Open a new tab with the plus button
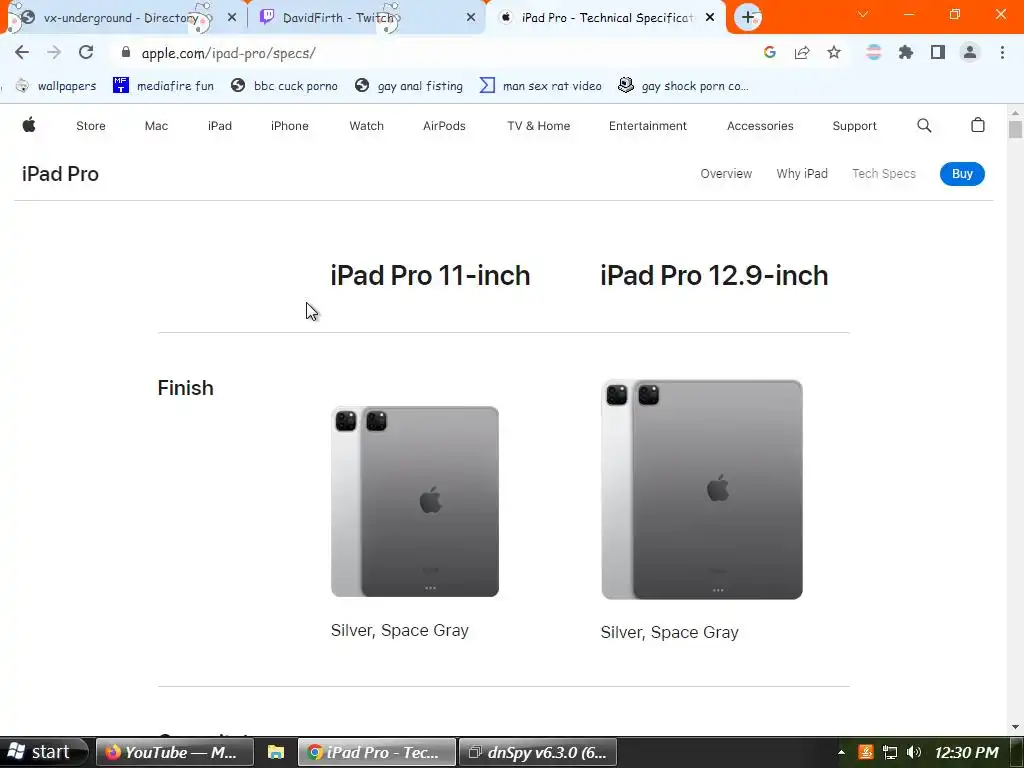This screenshot has height=768, width=1024. pyautogui.click(x=748, y=18)
